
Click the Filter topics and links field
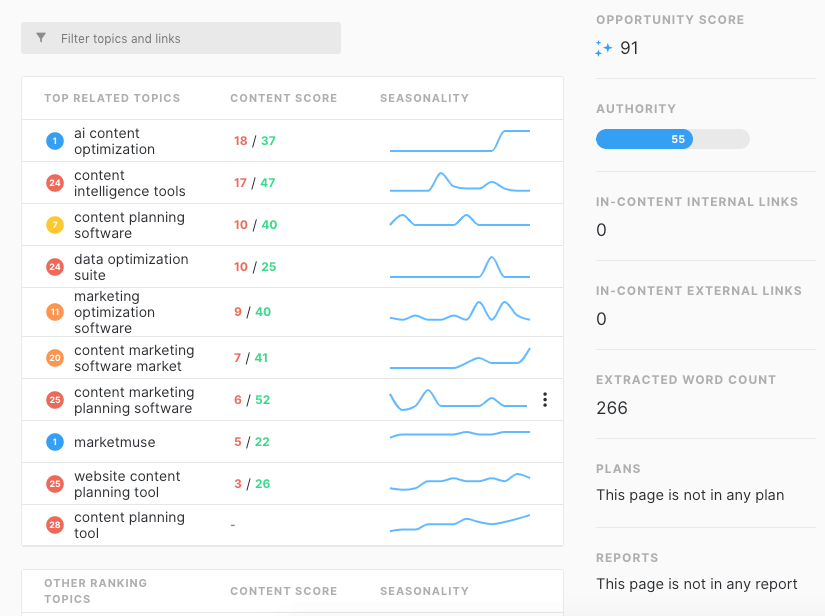point(190,38)
